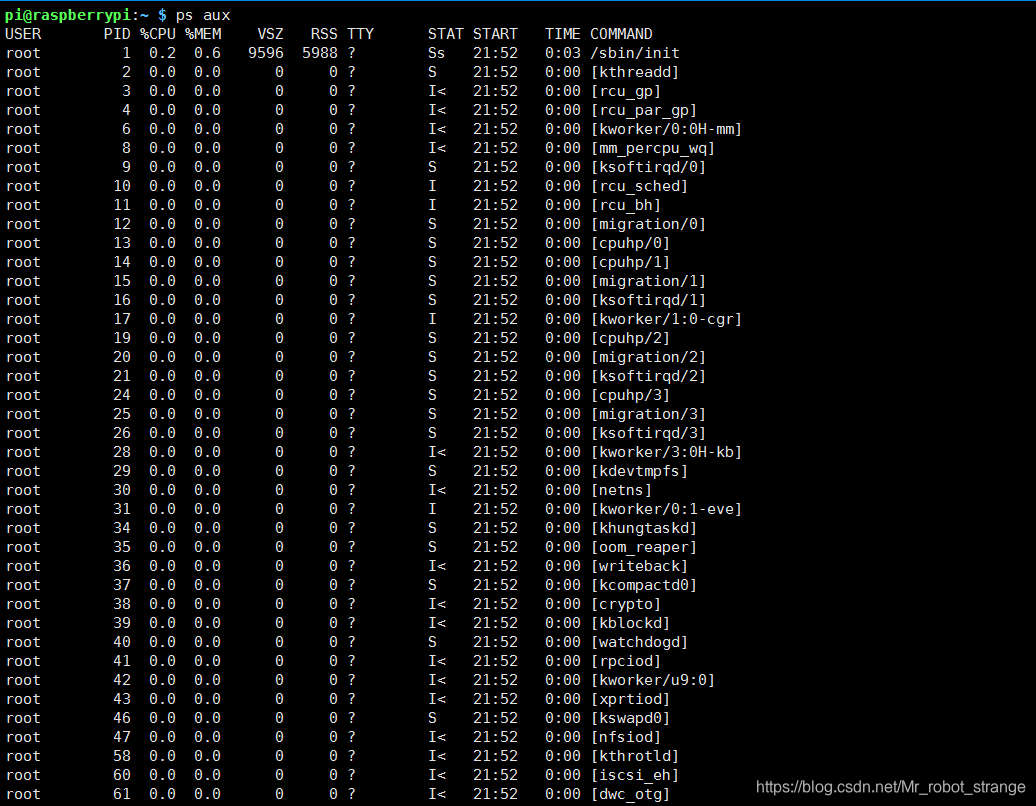The height and width of the screenshot is (806, 1036).
Task: Click the [kcompactd0] process name
Action: 644,585
